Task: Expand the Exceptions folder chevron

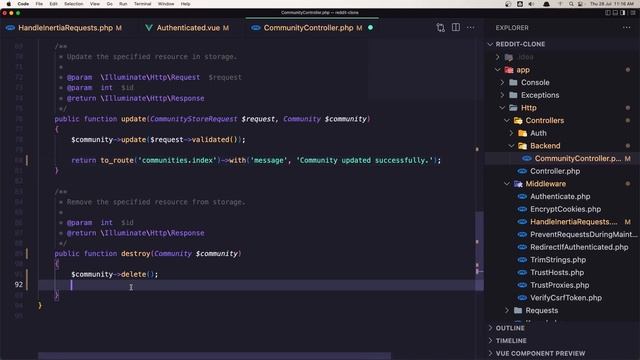Action: 502,95
